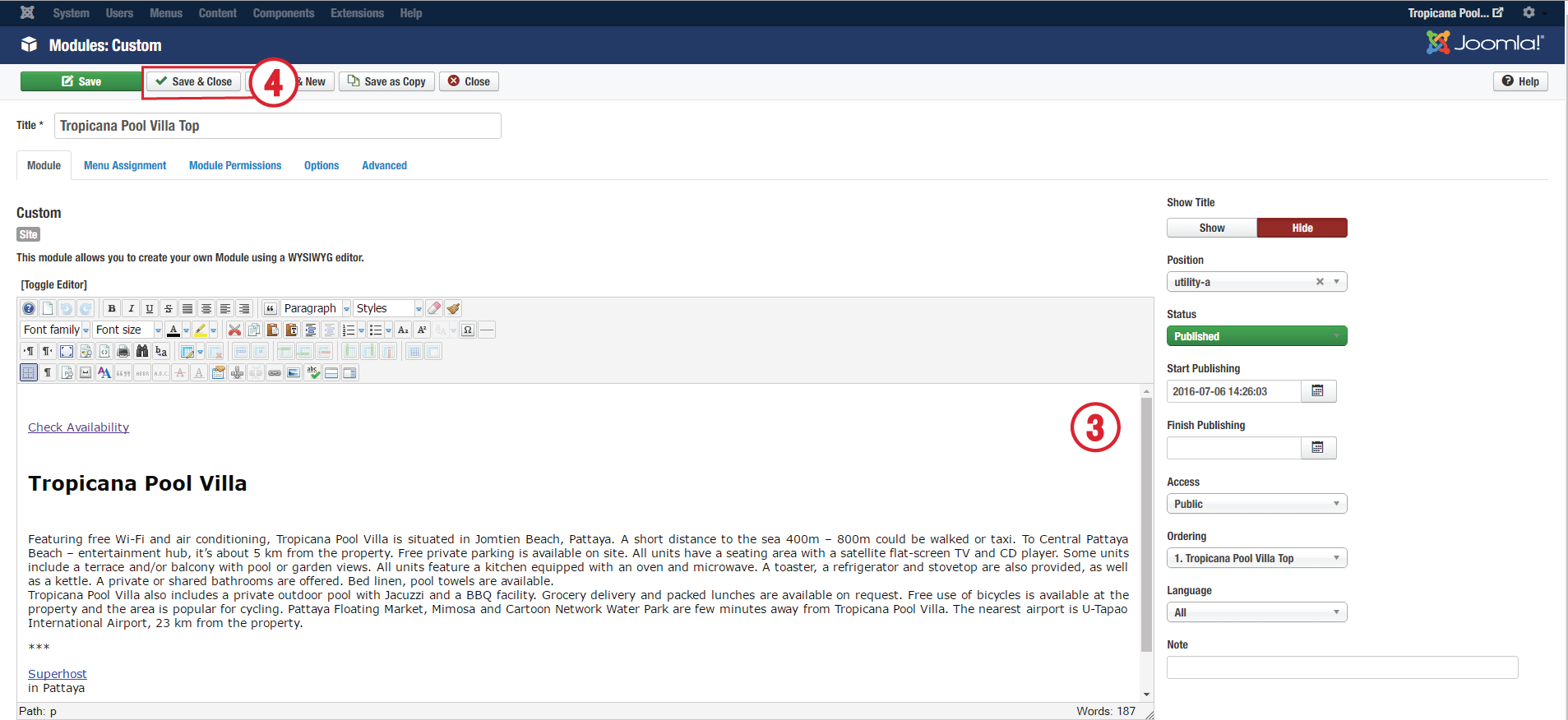1568x720 pixels.
Task: Click the copy icon in editor toolbar
Action: (253, 330)
